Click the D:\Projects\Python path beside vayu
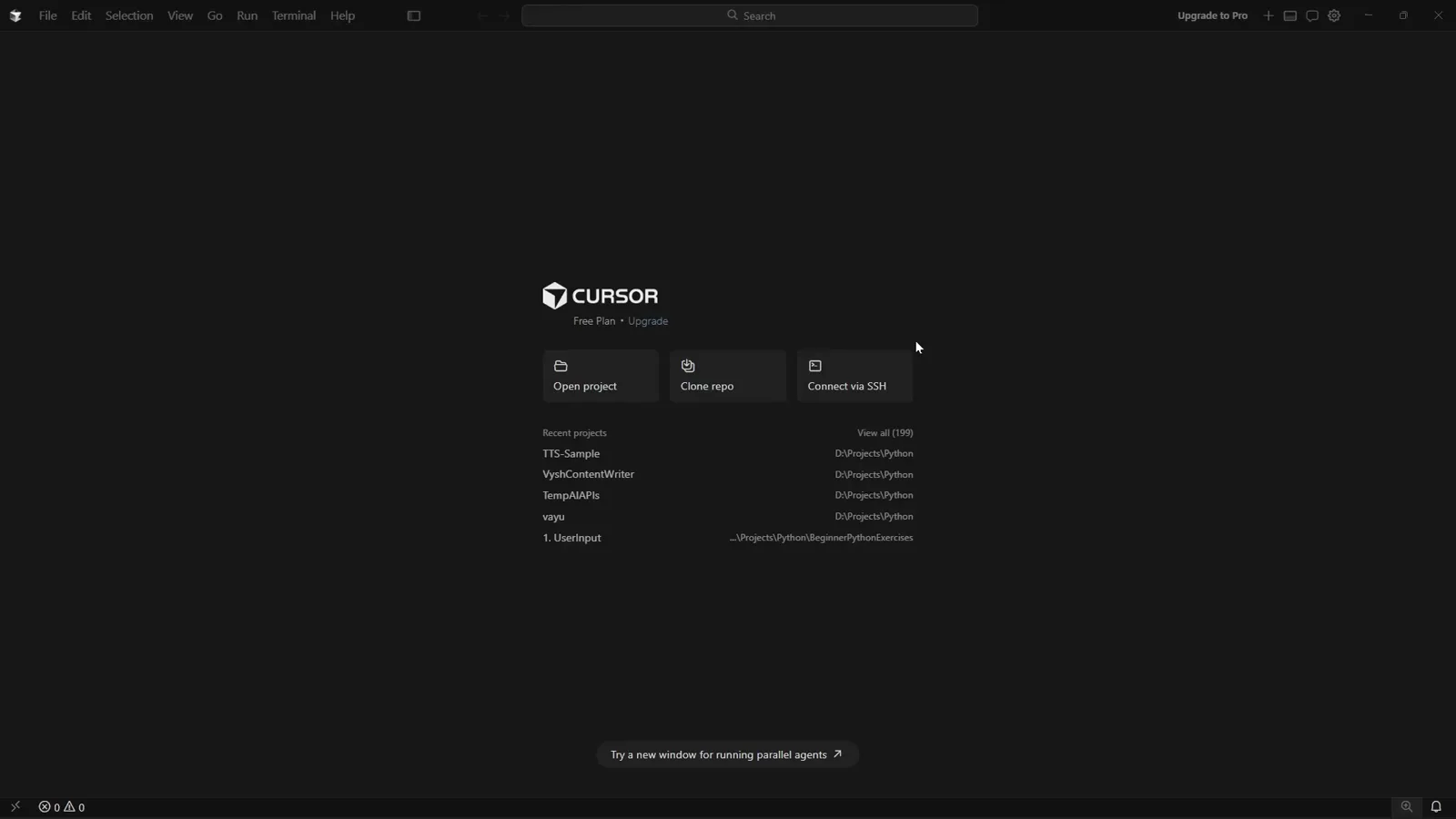This screenshot has height=819, width=1456. click(874, 516)
